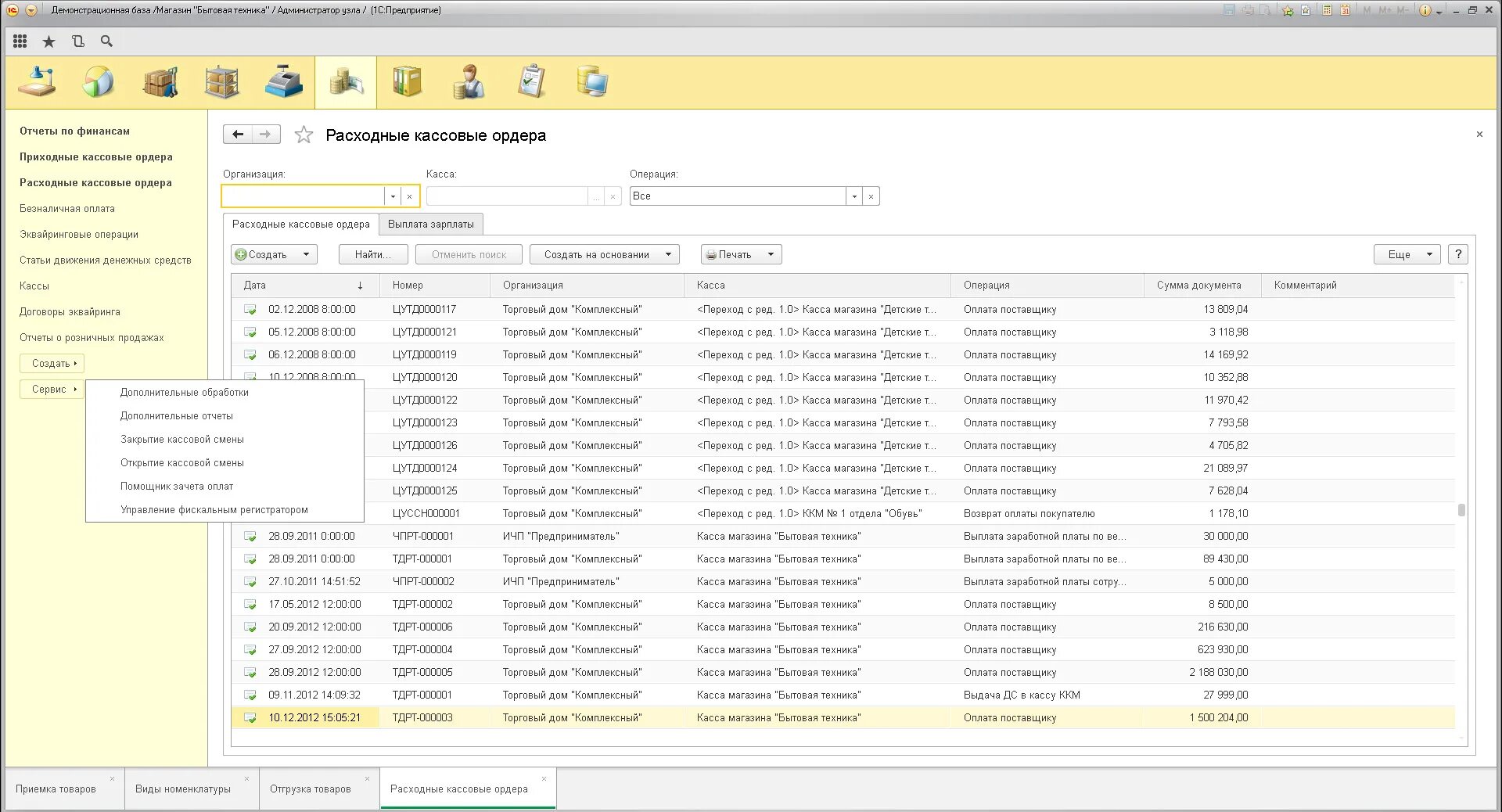Open Безналичная оплата in sidebar
Image resolution: width=1502 pixels, height=812 pixels.
(x=67, y=209)
